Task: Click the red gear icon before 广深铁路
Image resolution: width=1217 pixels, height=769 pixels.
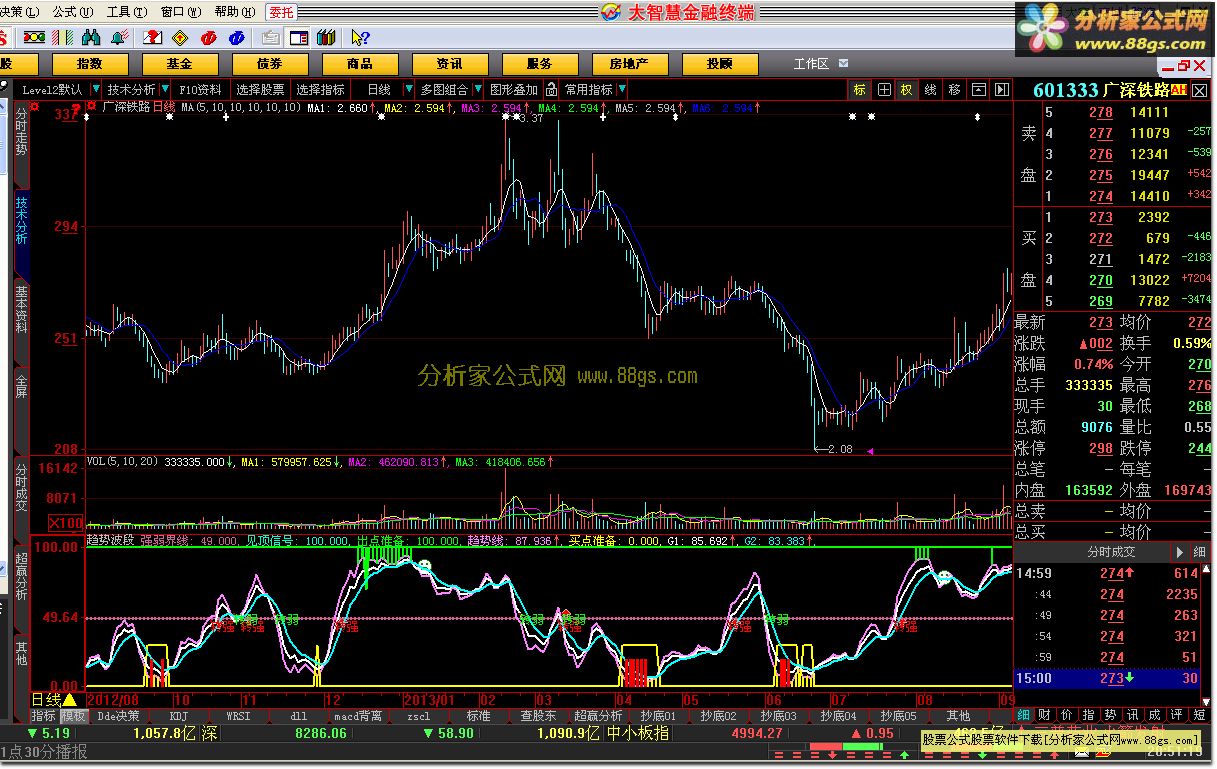Action: (92, 106)
